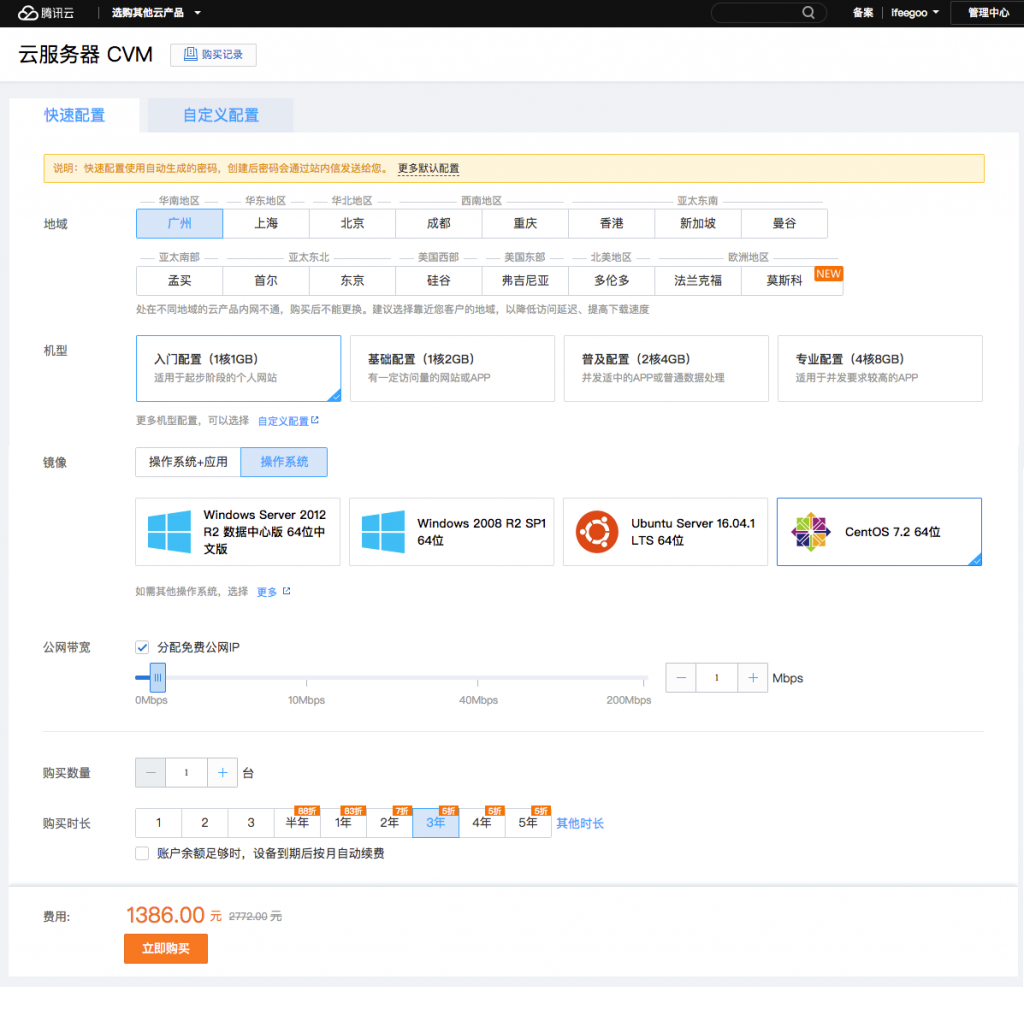
Task: Select the 曼谷 region
Action: pyautogui.click(x=784, y=223)
